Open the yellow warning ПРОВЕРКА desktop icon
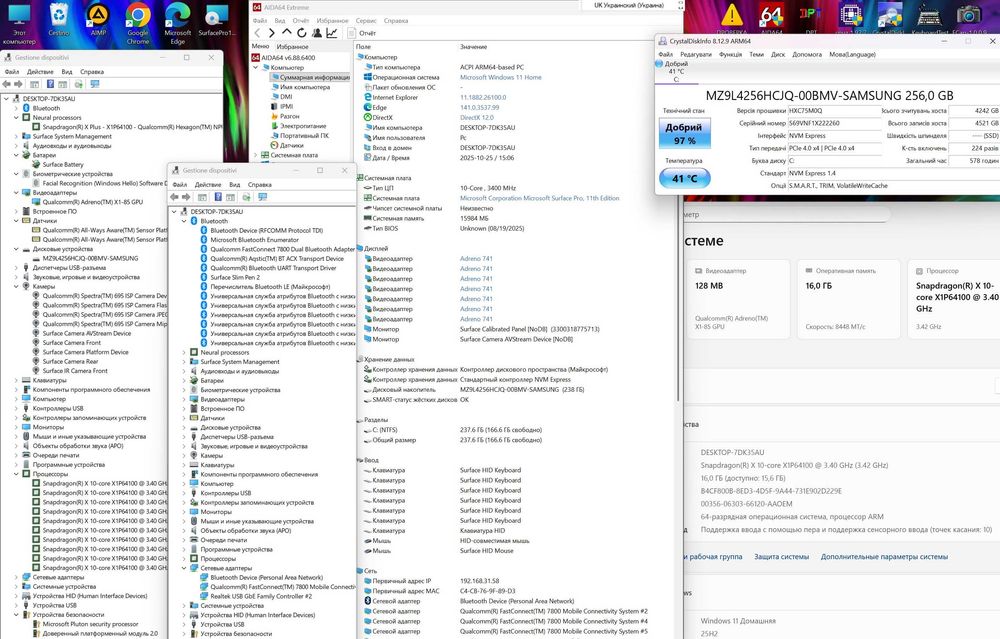Screen dimensions: 1000x639 pyautogui.click(x=732, y=19)
